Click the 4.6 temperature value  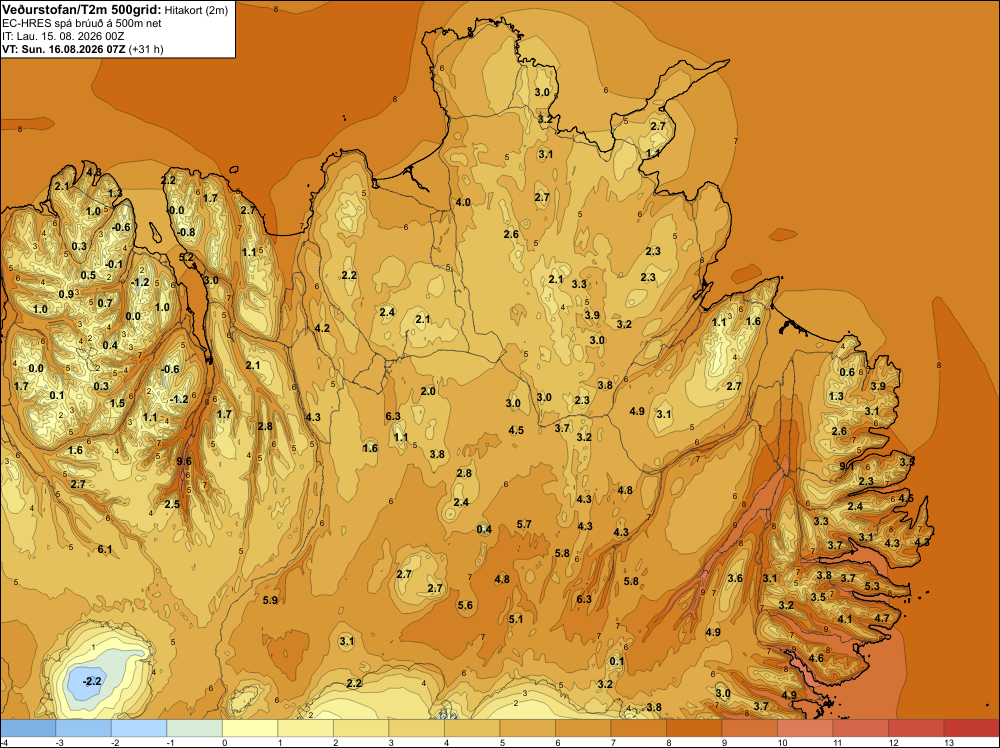point(816,658)
